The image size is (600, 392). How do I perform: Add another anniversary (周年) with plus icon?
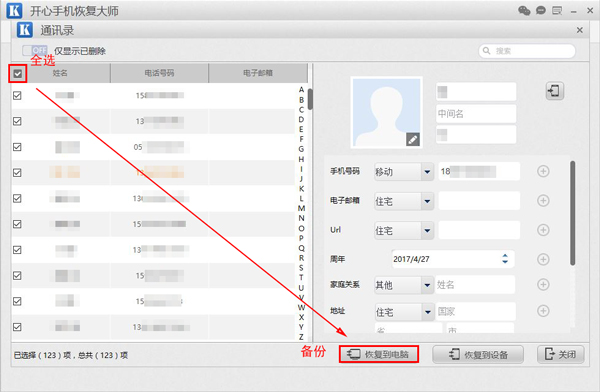pos(543,259)
